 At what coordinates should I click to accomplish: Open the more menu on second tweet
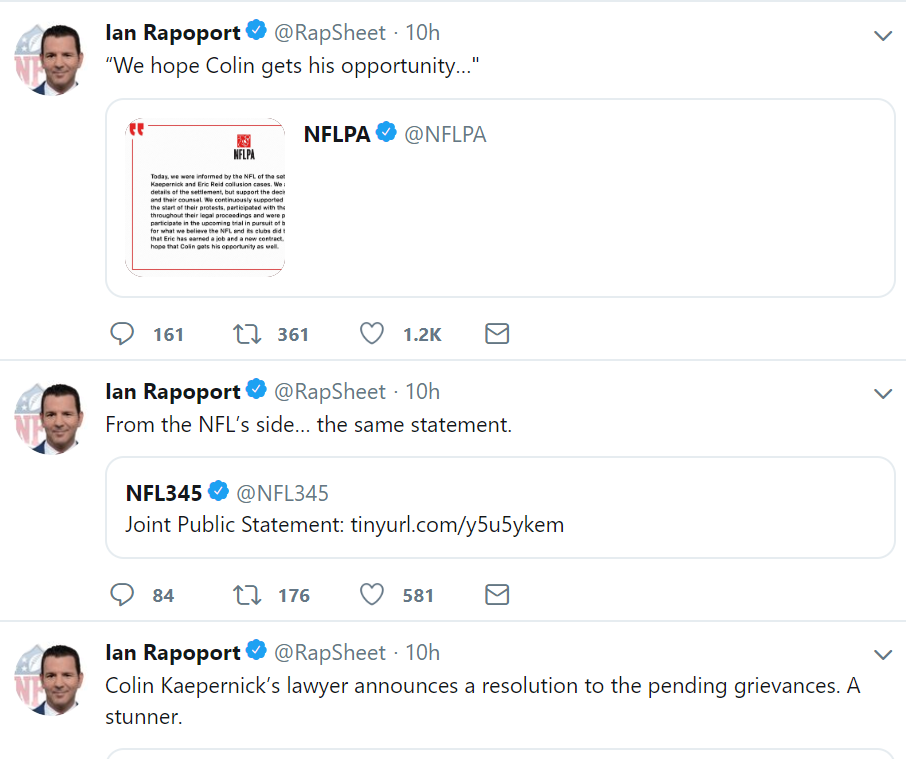(x=882, y=394)
